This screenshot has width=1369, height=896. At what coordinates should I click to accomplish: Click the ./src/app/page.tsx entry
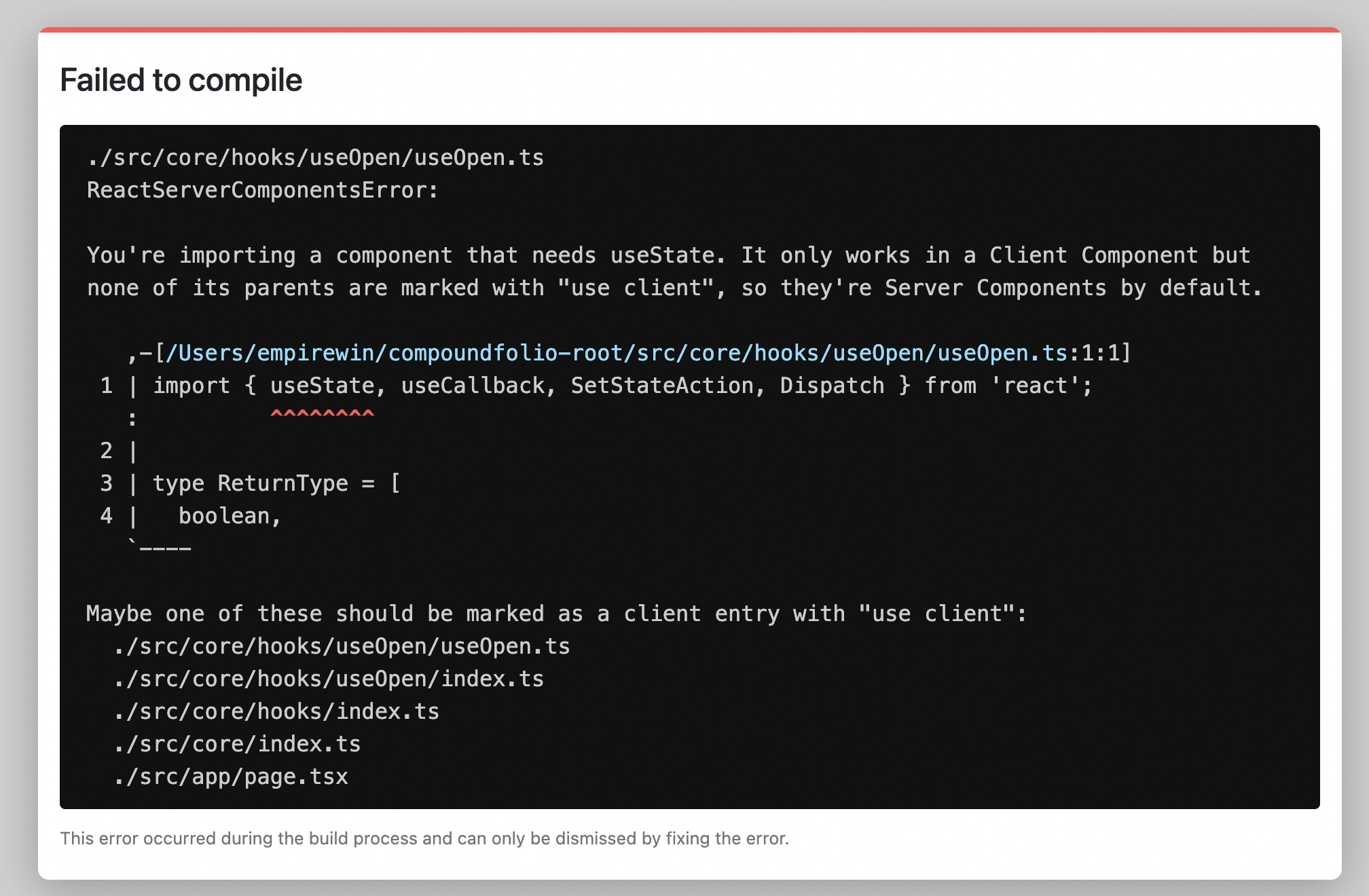(231, 777)
